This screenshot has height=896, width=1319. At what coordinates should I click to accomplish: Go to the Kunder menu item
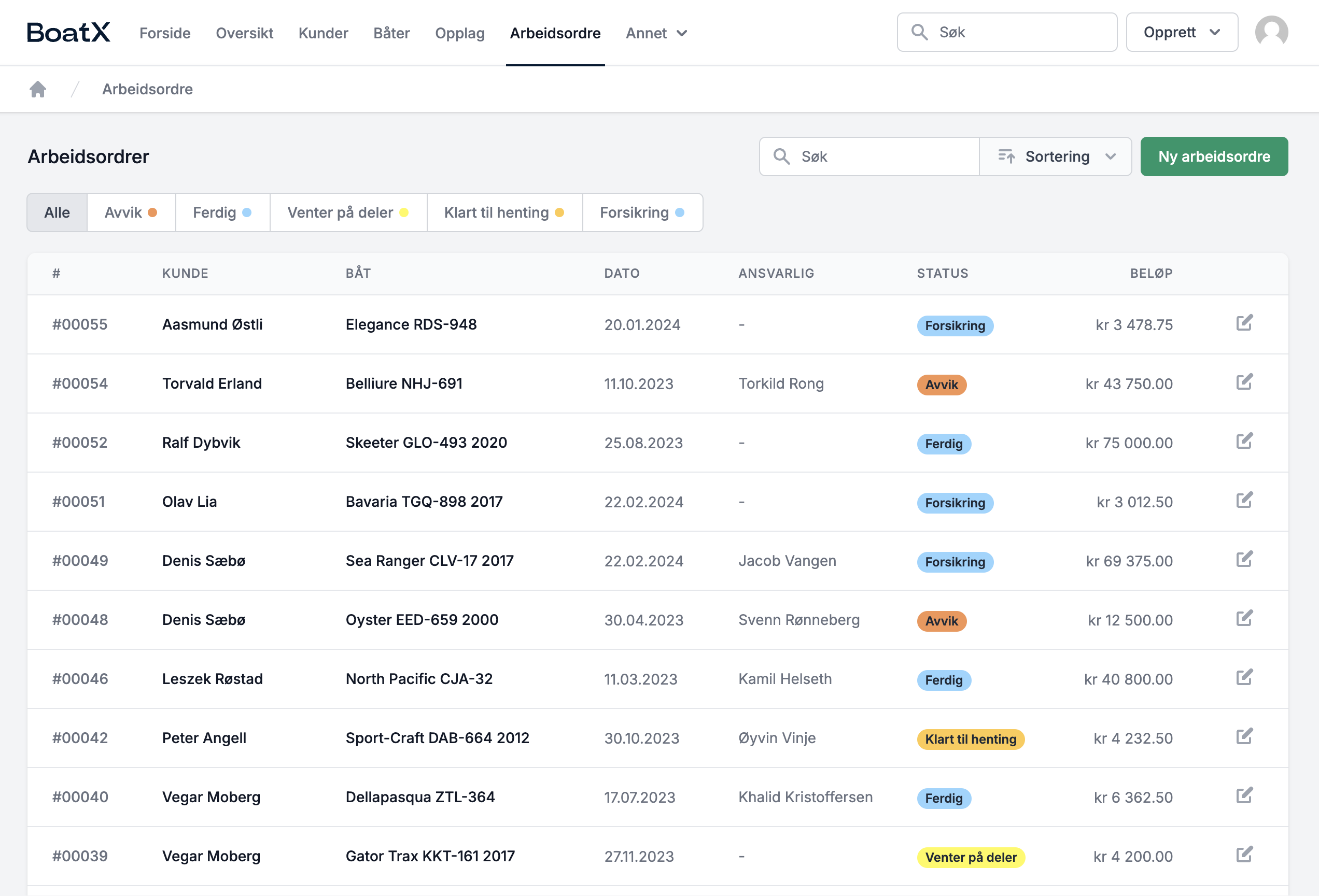tap(323, 34)
